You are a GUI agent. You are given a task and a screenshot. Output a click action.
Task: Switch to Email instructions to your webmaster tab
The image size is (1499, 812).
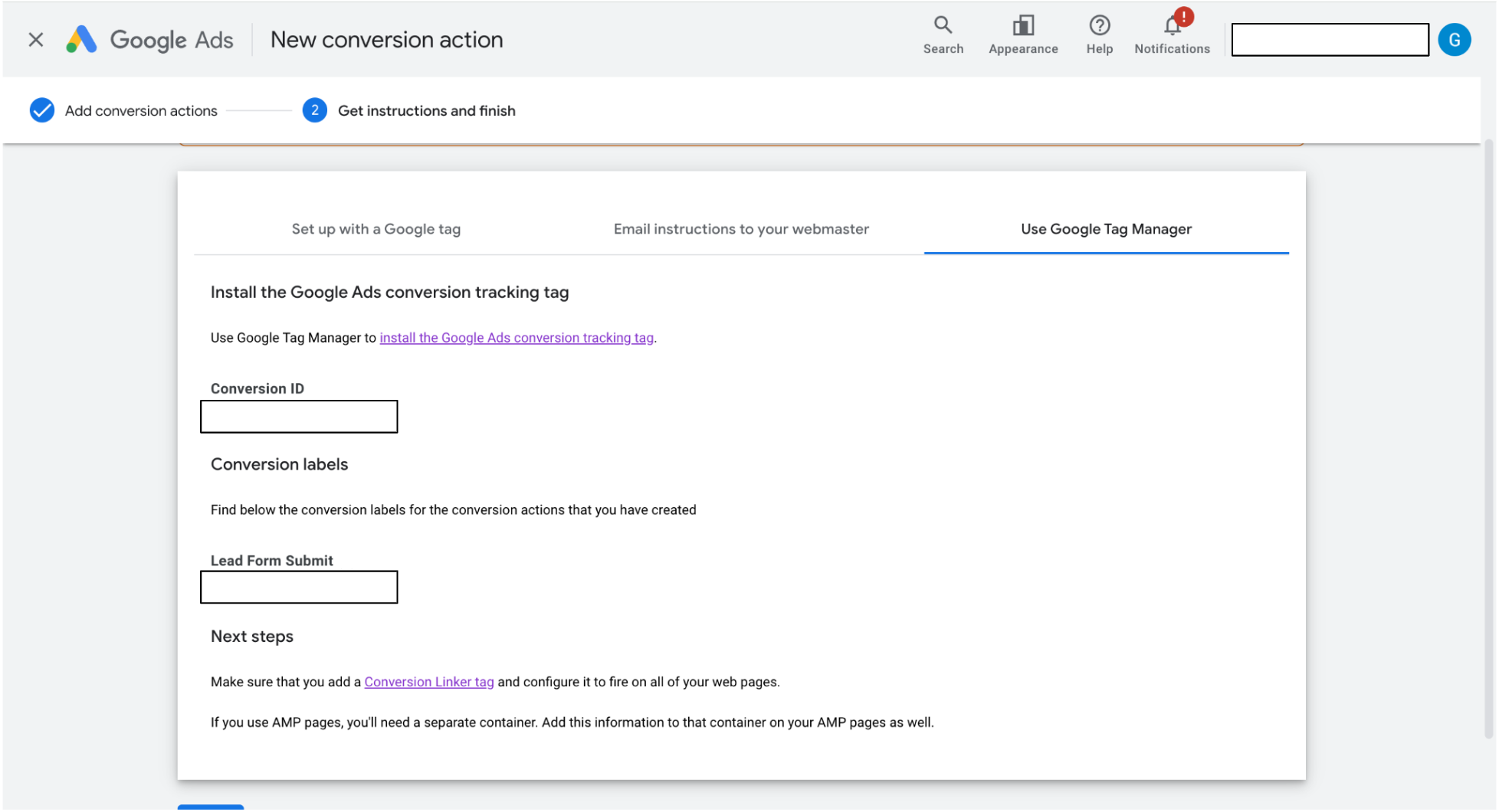pos(741,229)
